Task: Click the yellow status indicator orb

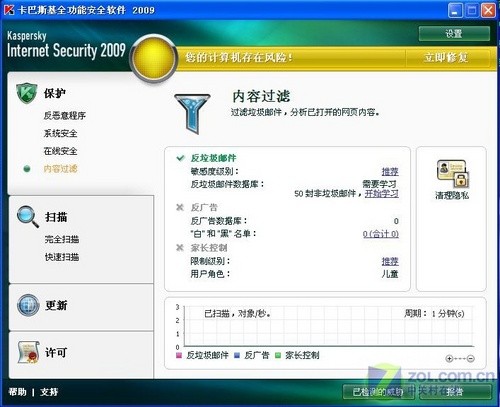Action: click(x=154, y=58)
